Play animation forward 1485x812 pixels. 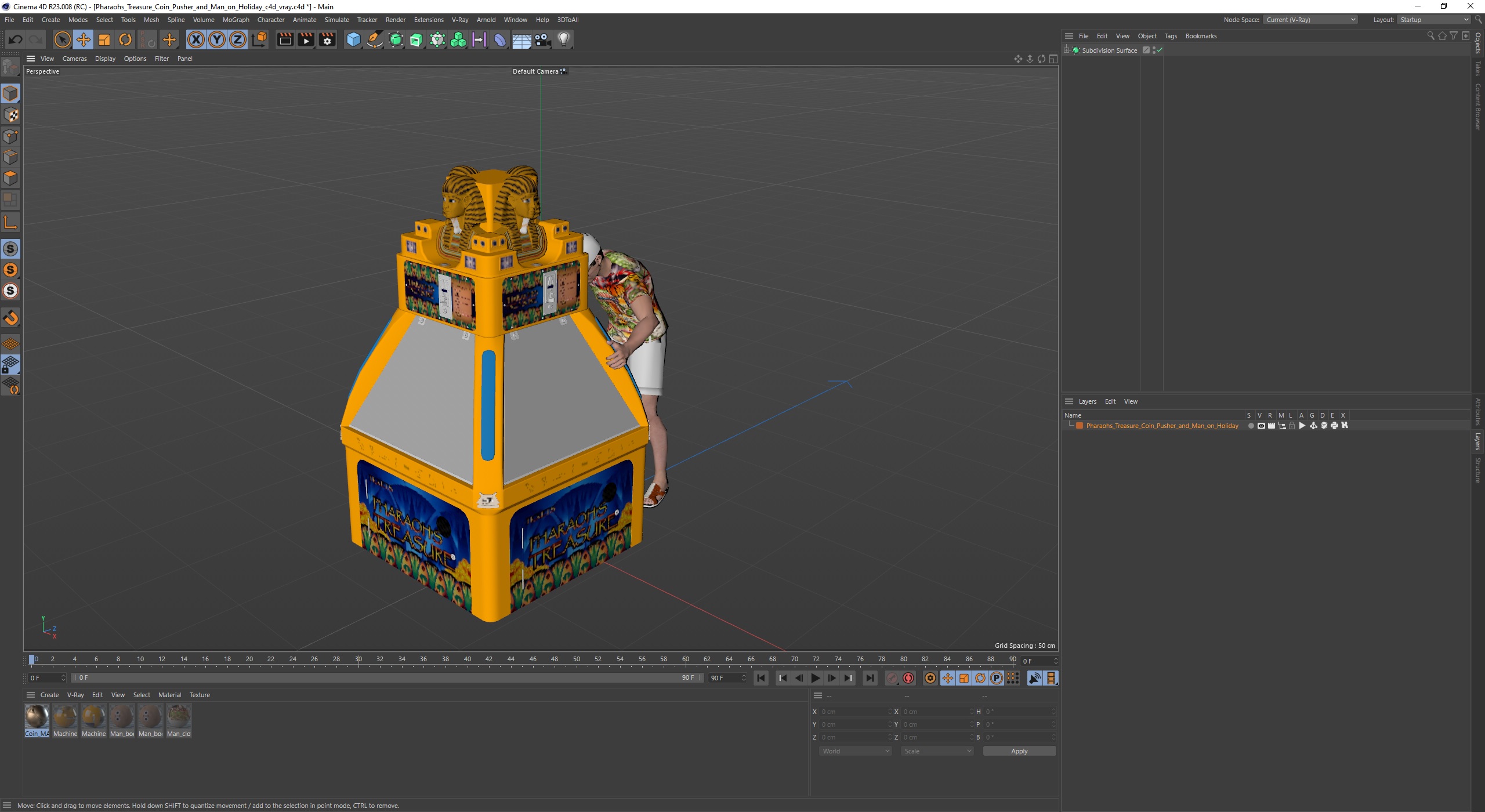point(815,678)
